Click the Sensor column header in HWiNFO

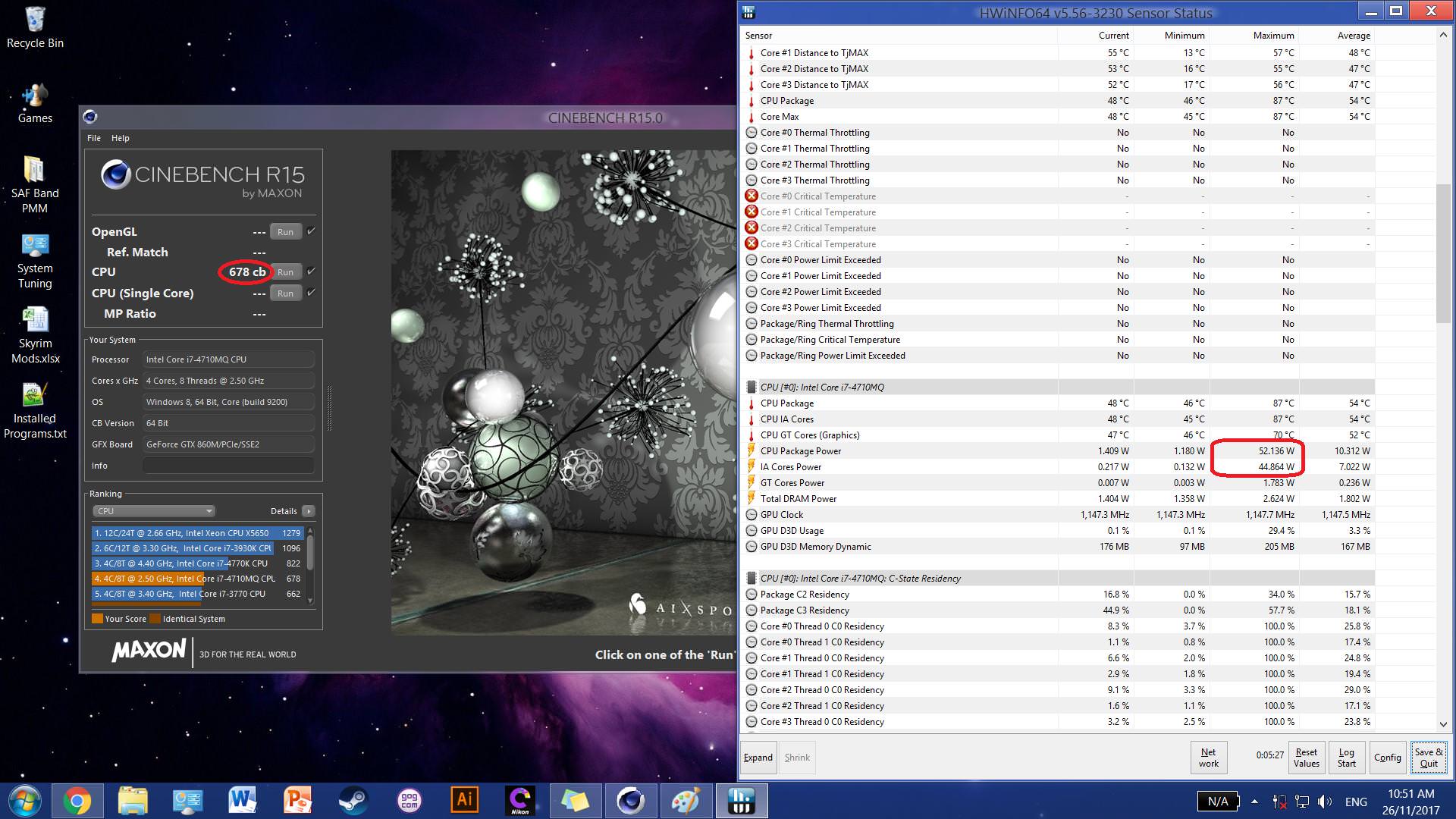[897, 36]
